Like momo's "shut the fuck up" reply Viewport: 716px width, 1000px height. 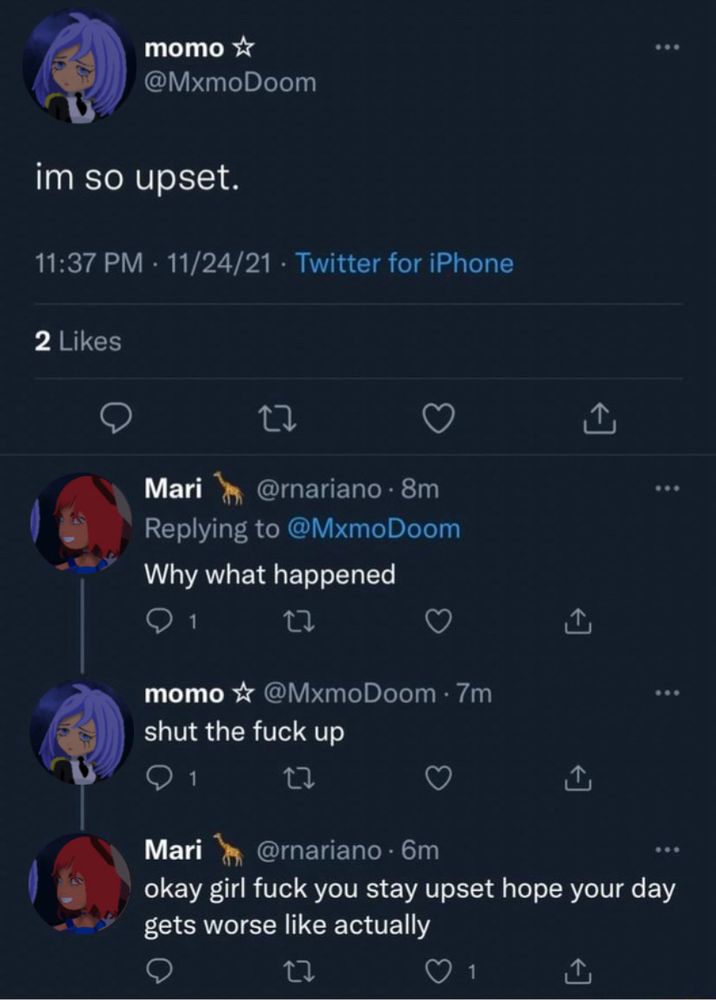(x=439, y=778)
